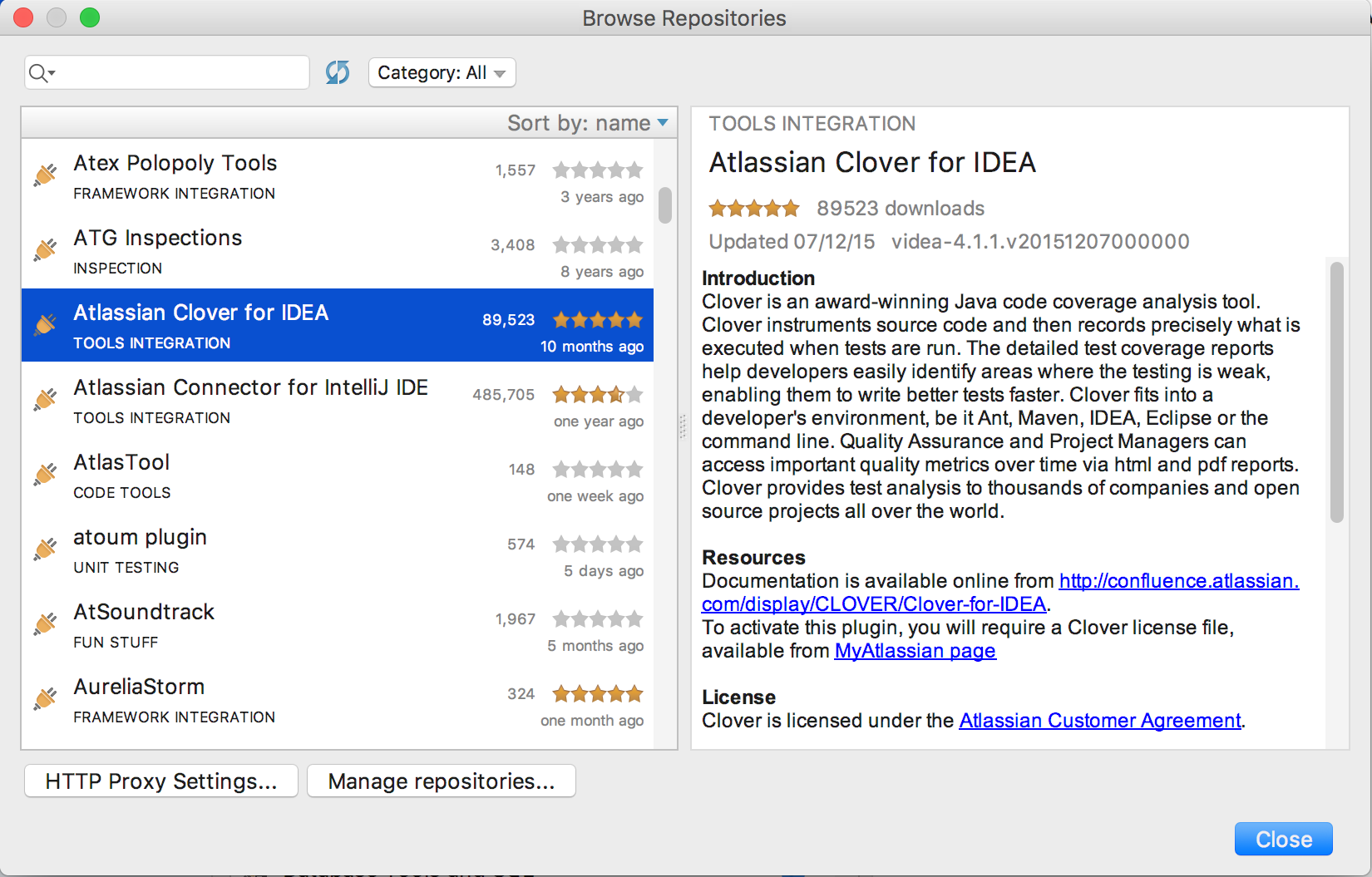The width and height of the screenshot is (1372, 877).
Task: Click the search magnifier icon
Action: 40,73
